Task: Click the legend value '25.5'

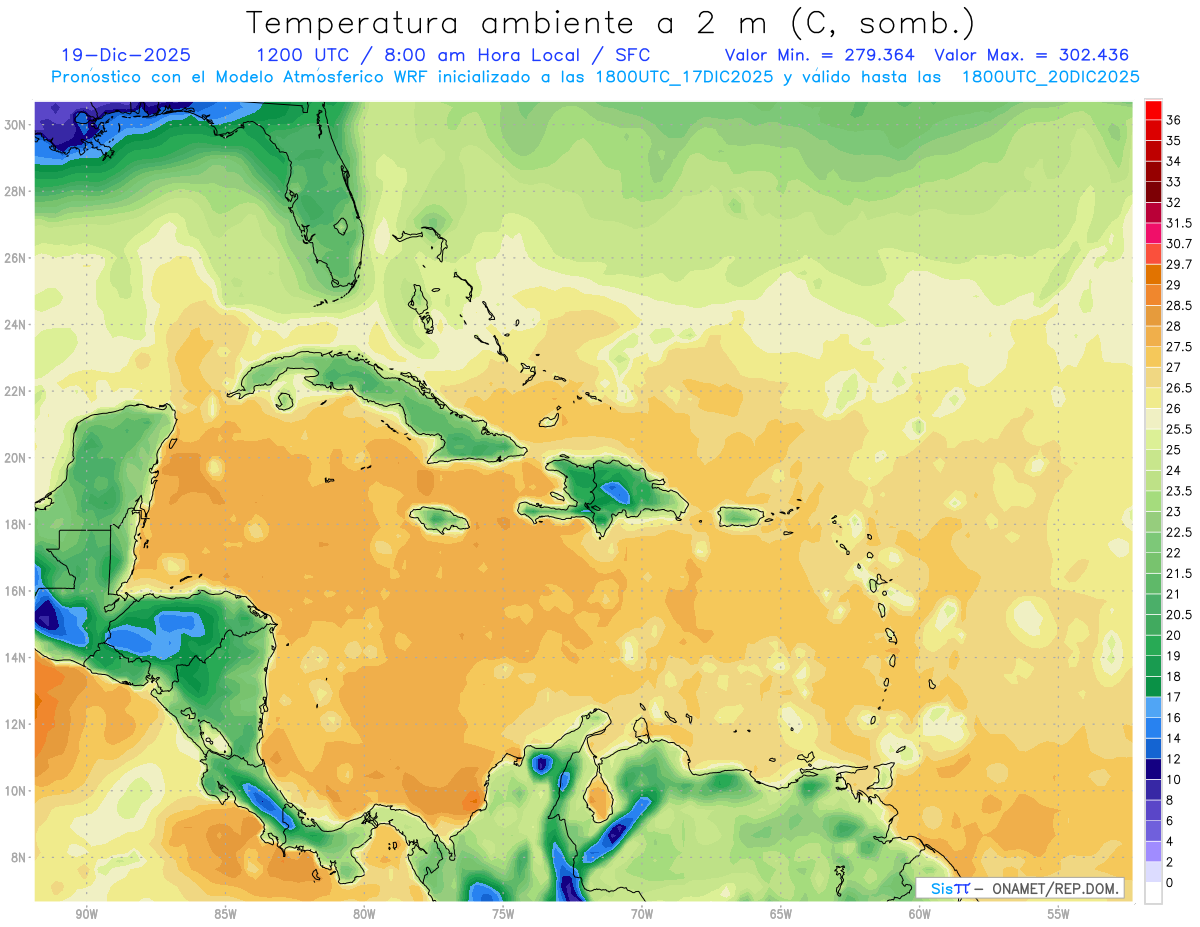Action: (x=1179, y=429)
